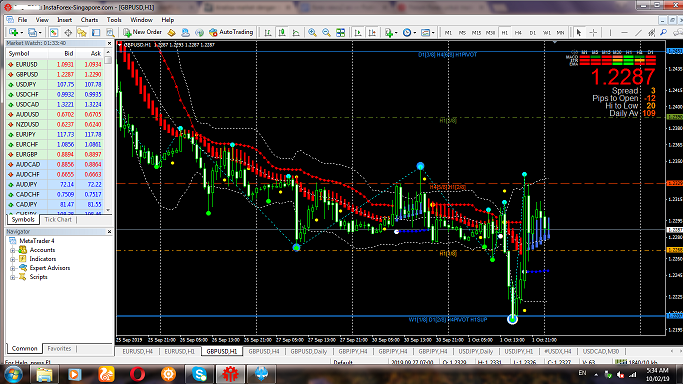683x384 pixels.
Task: Select AUDCAD row in Market Watch
Action: point(54,165)
